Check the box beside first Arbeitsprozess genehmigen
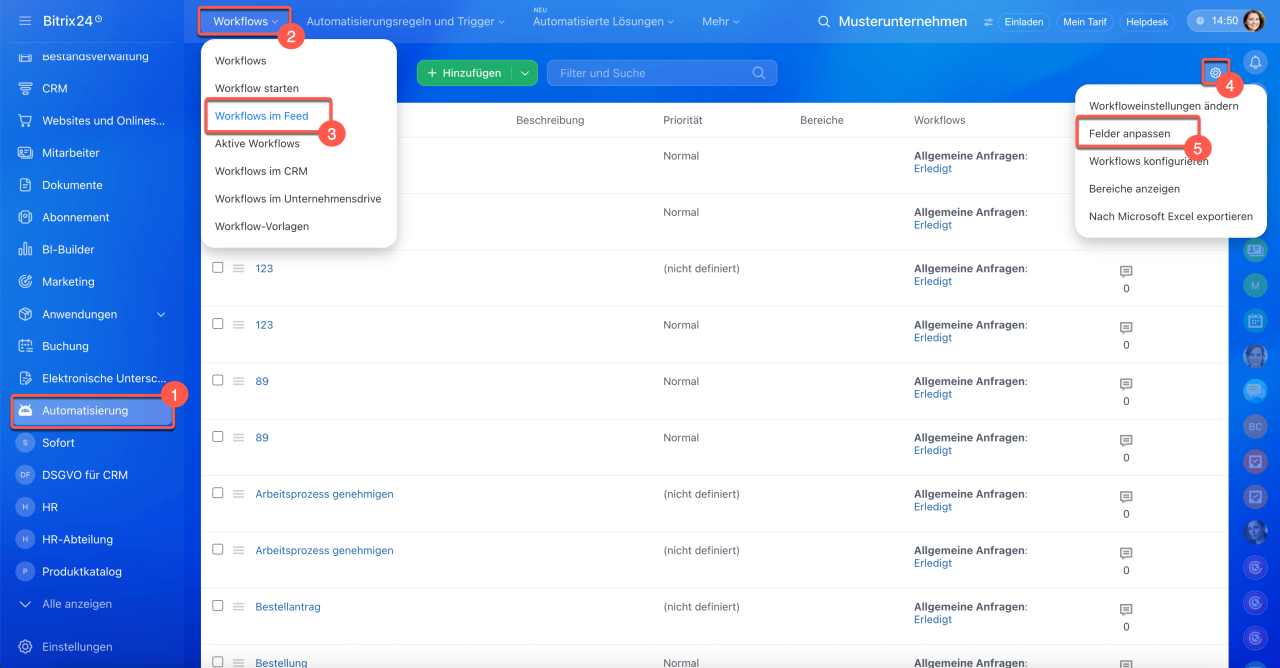 pos(218,493)
